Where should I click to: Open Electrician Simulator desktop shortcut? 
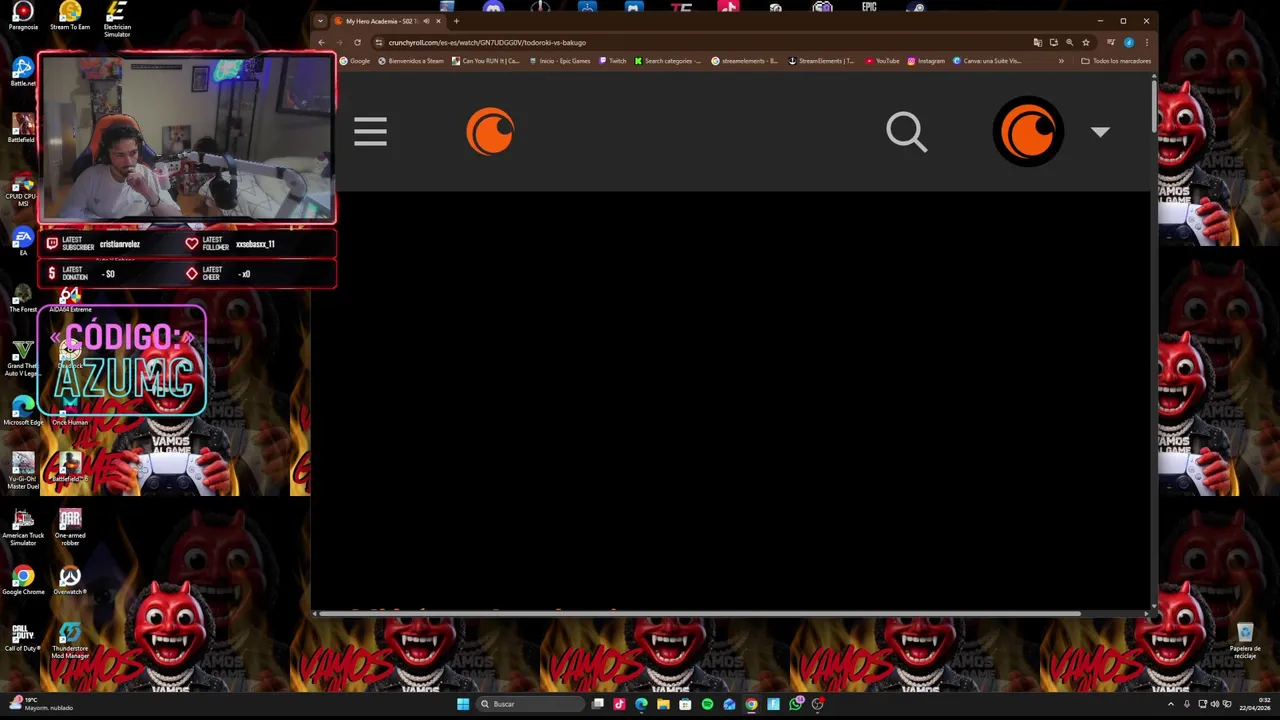pos(117,19)
